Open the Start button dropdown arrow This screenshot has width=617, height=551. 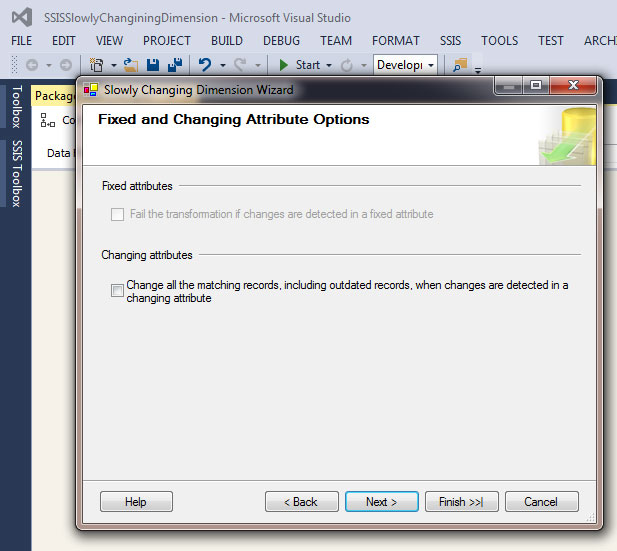pyautogui.click(x=329, y=65)
